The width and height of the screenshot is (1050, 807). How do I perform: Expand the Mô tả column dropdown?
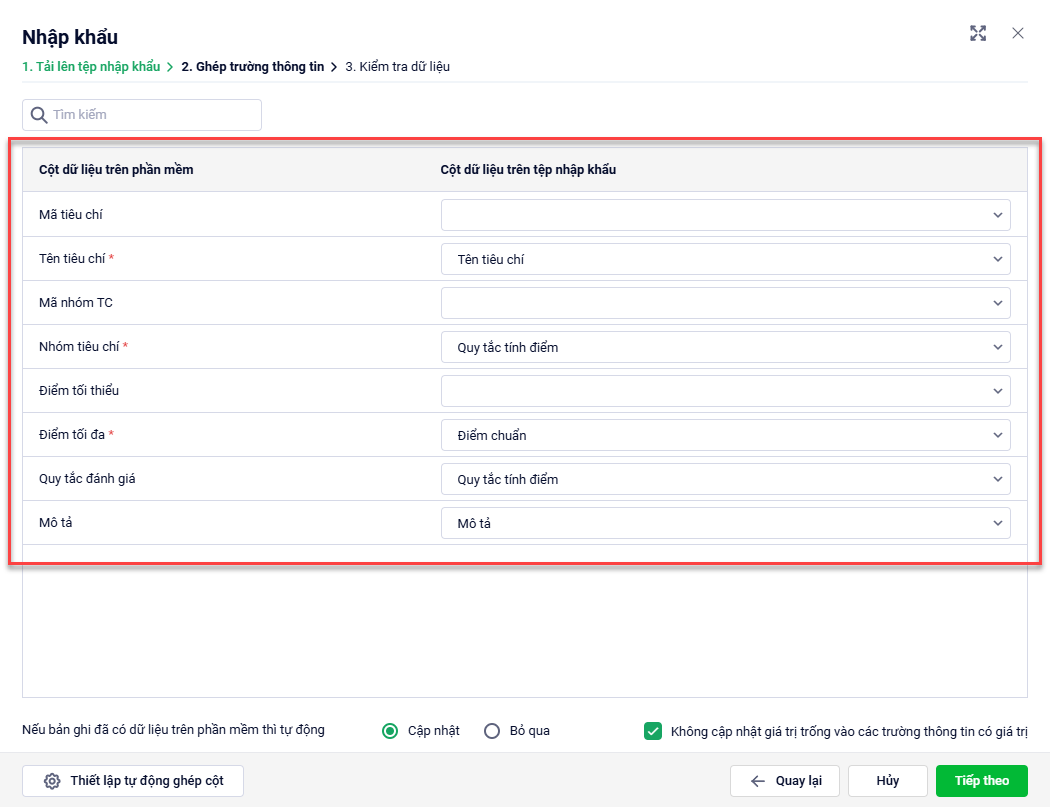(725, 523)
